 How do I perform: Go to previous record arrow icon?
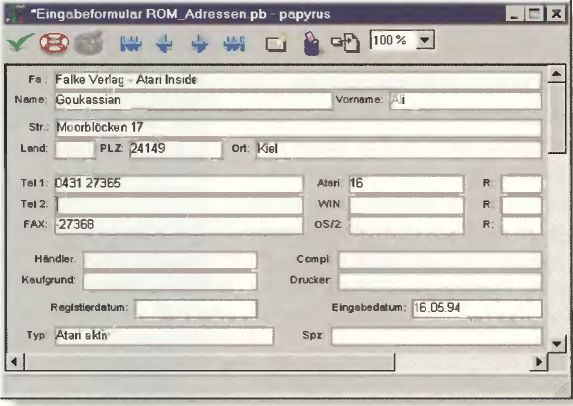pos(164,43)
